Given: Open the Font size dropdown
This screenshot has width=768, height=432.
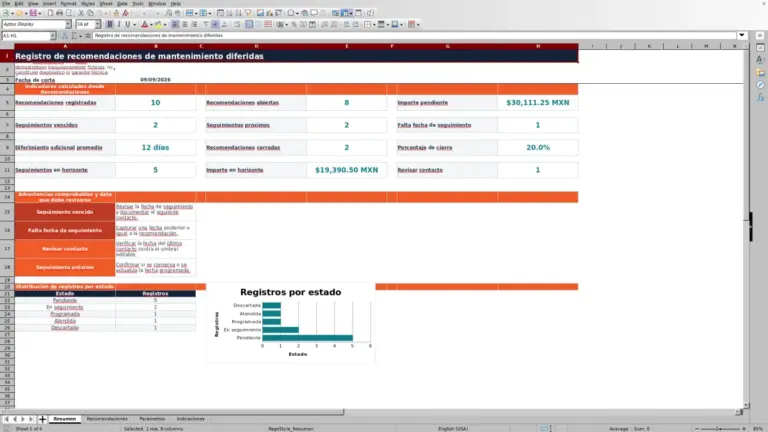Looking at the screenshot, I should 97,24.
